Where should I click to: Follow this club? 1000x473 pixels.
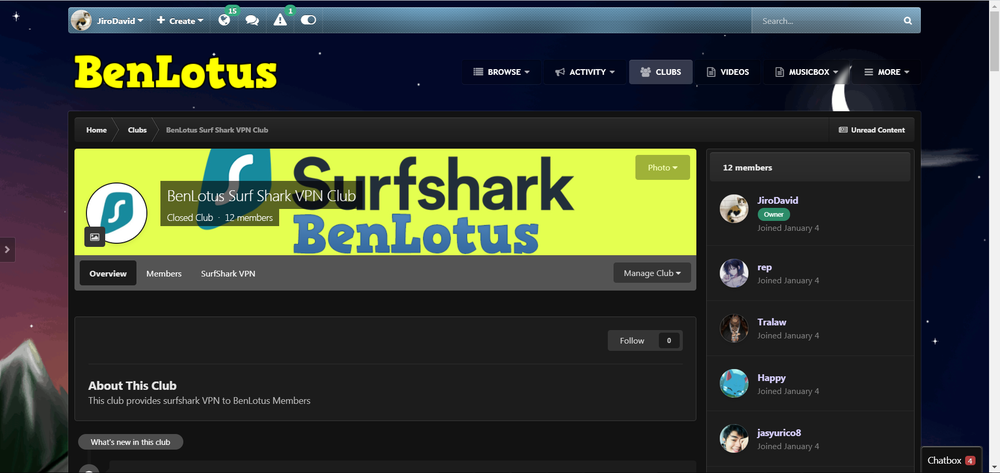pyautogui.click(x=632, y=341)
